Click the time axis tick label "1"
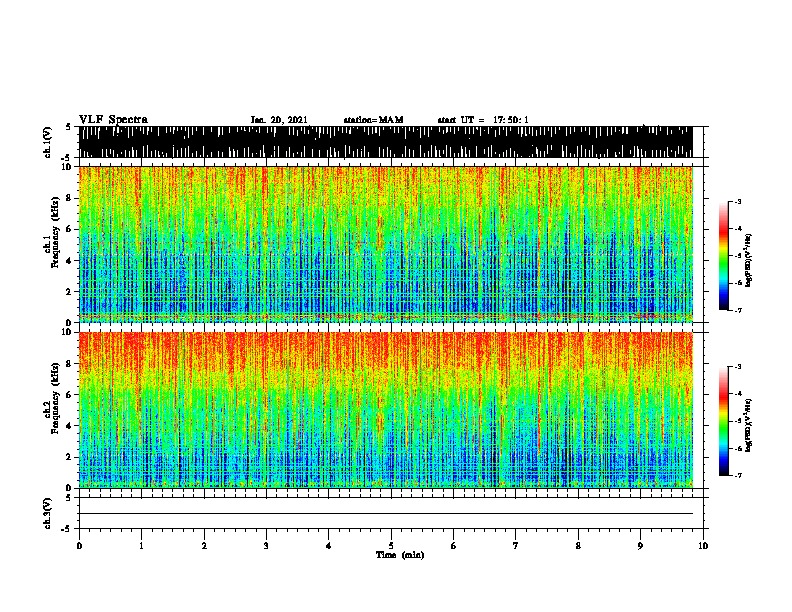The height and width of the screenshot is (612, 792). (x=141, y=546)
